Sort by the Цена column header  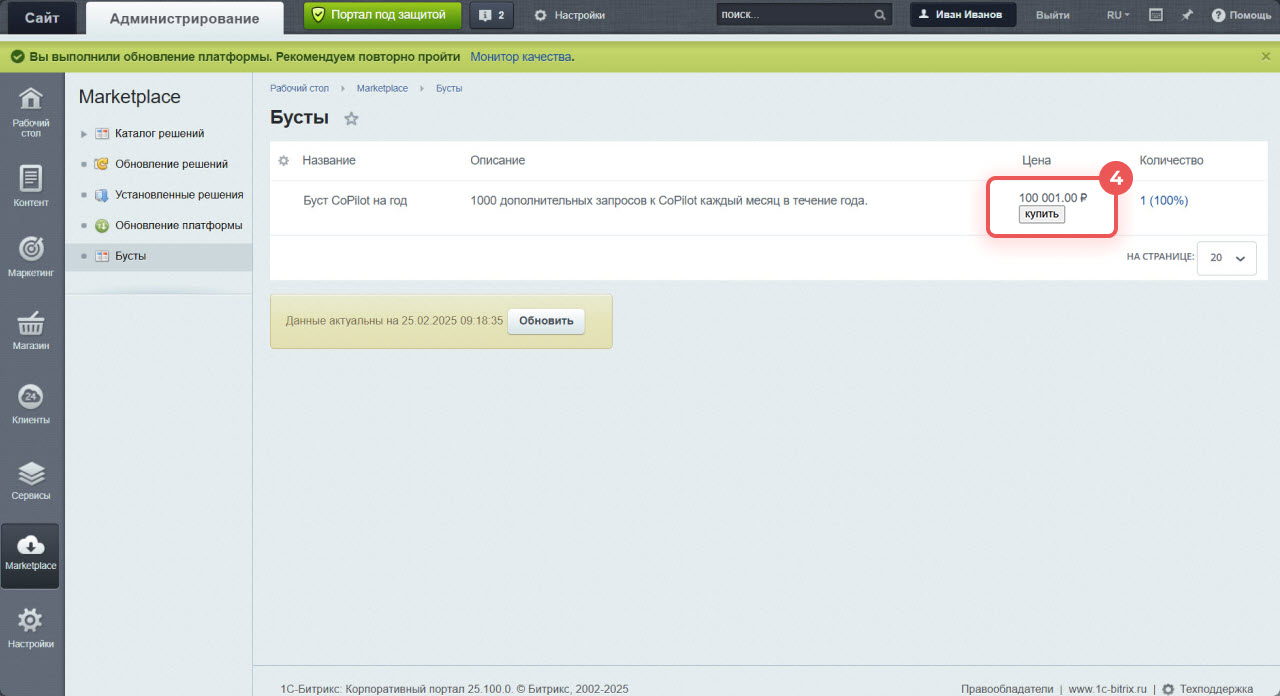point(1036,160)
